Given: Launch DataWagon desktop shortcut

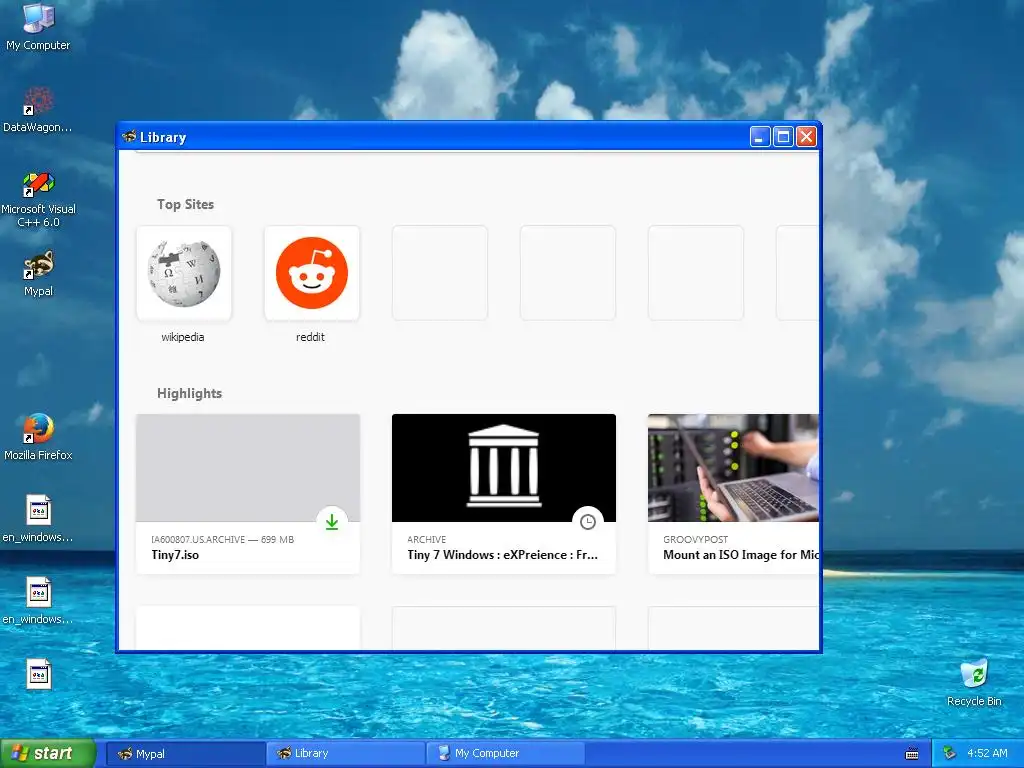Looking at the screenshot, I should coord(38,109).
